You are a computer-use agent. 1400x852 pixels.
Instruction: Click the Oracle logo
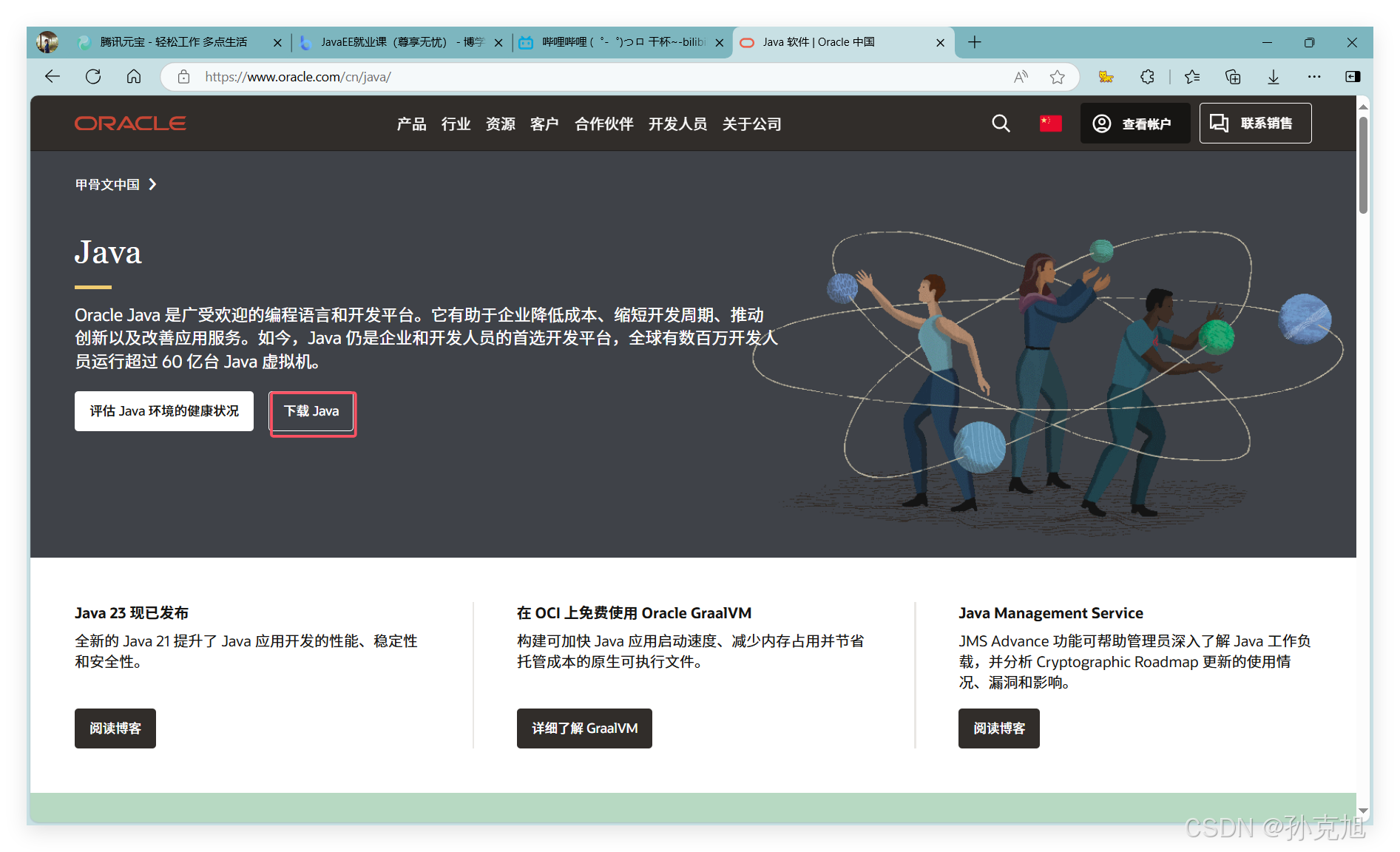[x=130, y=124]
